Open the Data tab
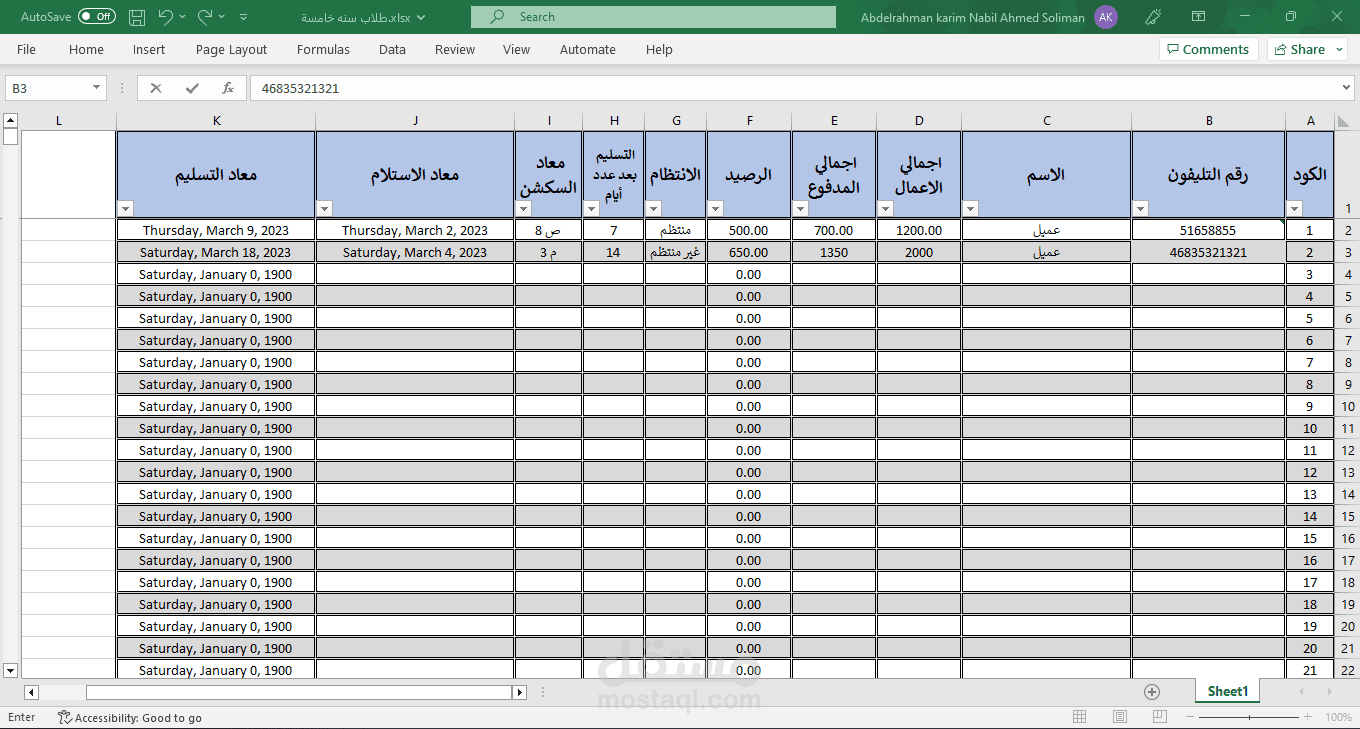The image size is (1360, 729). (392, 49)
